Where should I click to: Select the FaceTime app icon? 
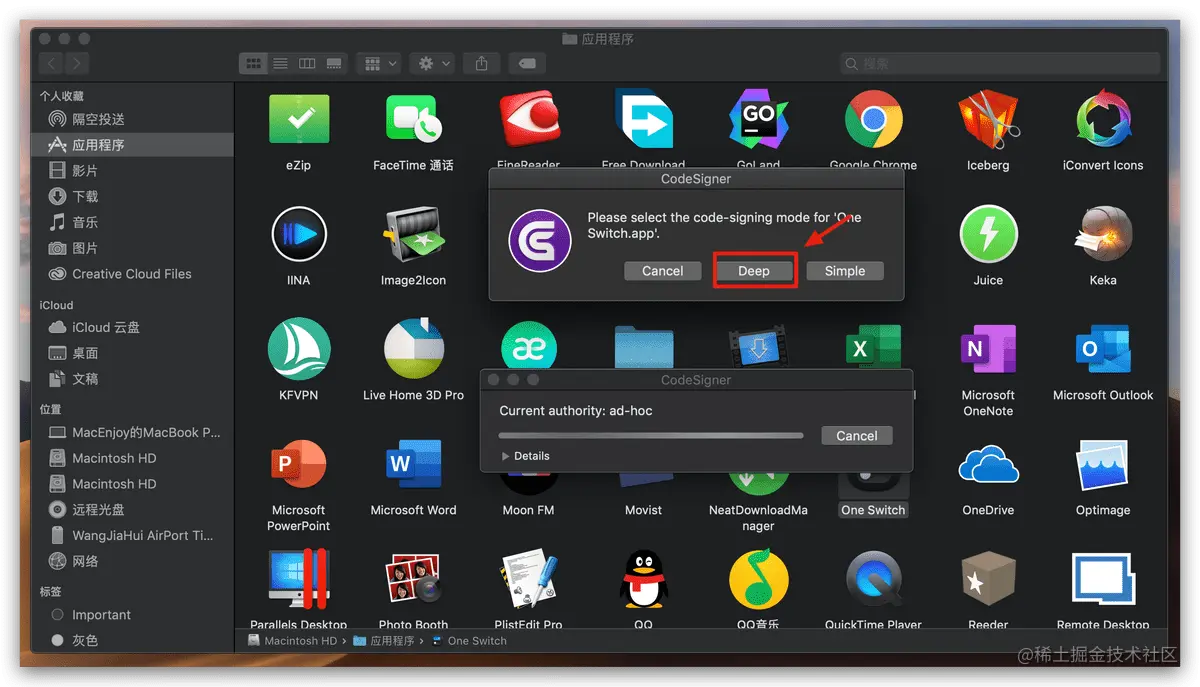(413, 121)
